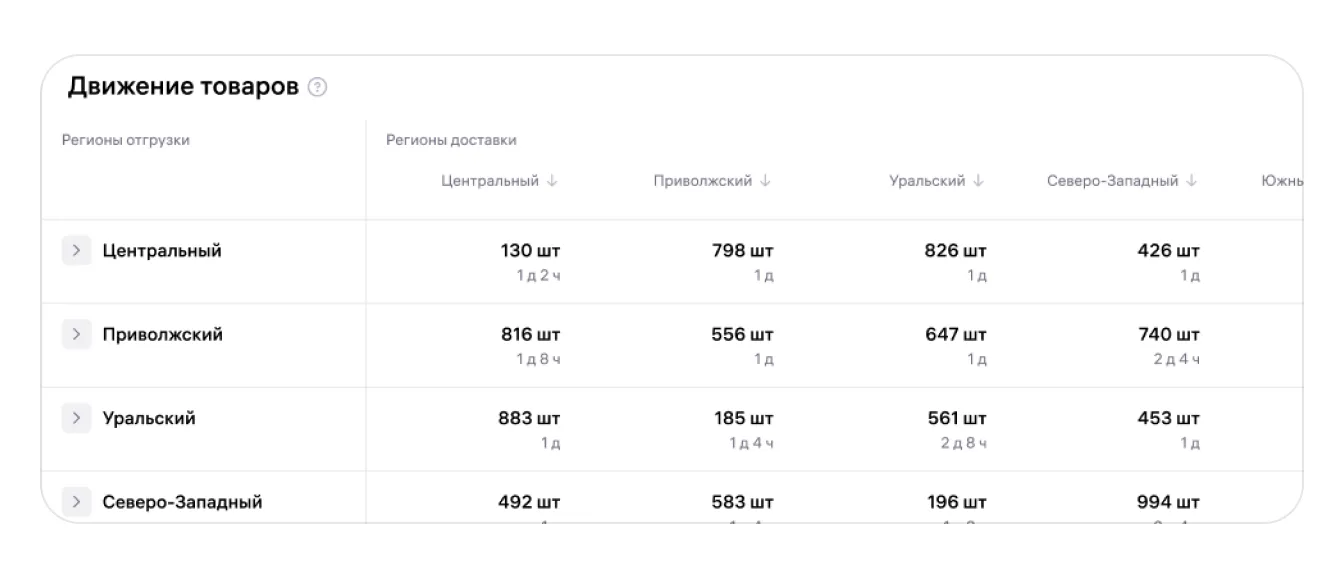Expand the Уральский shipping region row

click(x=76, y=419)
